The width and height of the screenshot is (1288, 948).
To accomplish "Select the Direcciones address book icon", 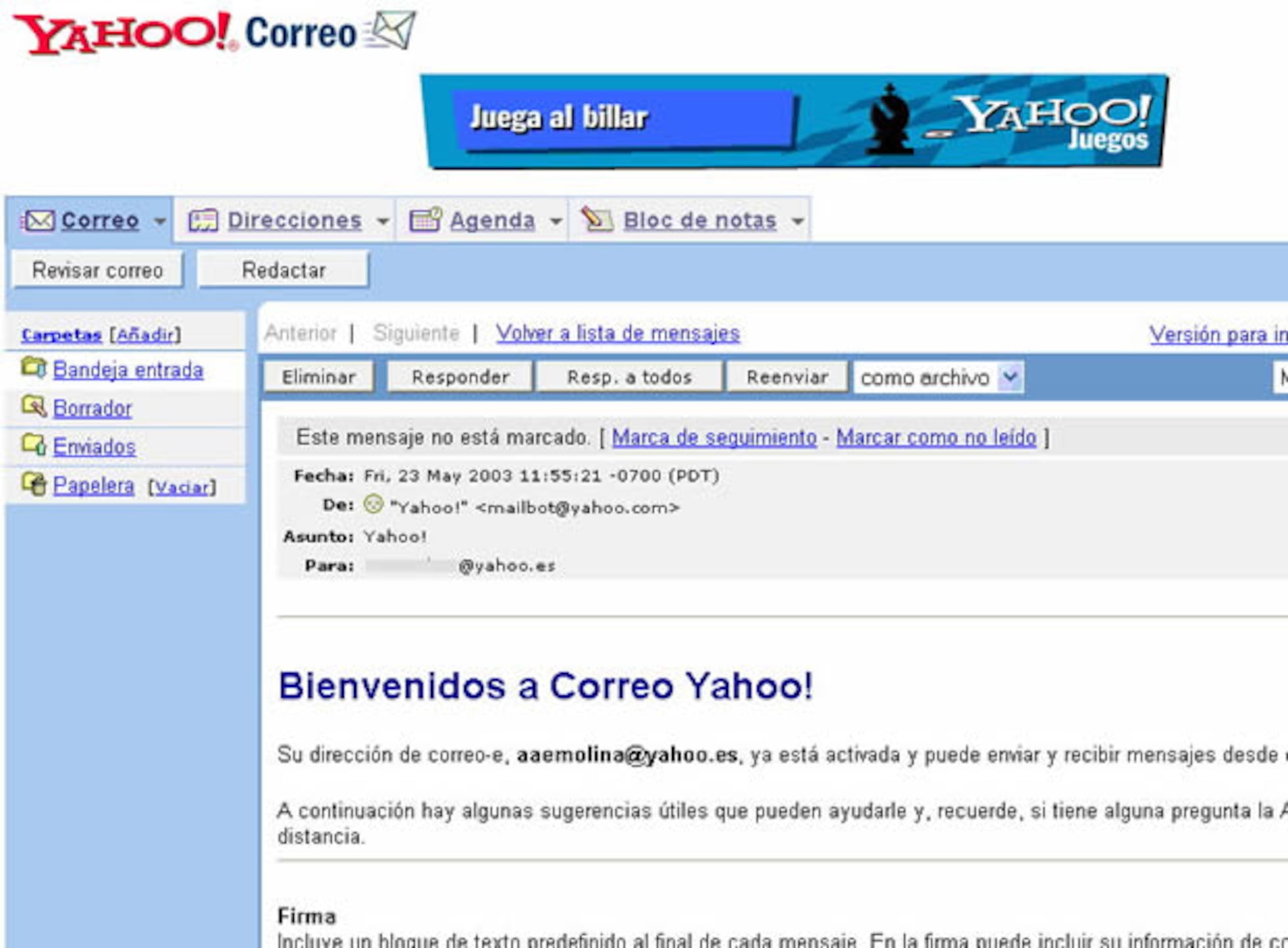I will 204,221.
